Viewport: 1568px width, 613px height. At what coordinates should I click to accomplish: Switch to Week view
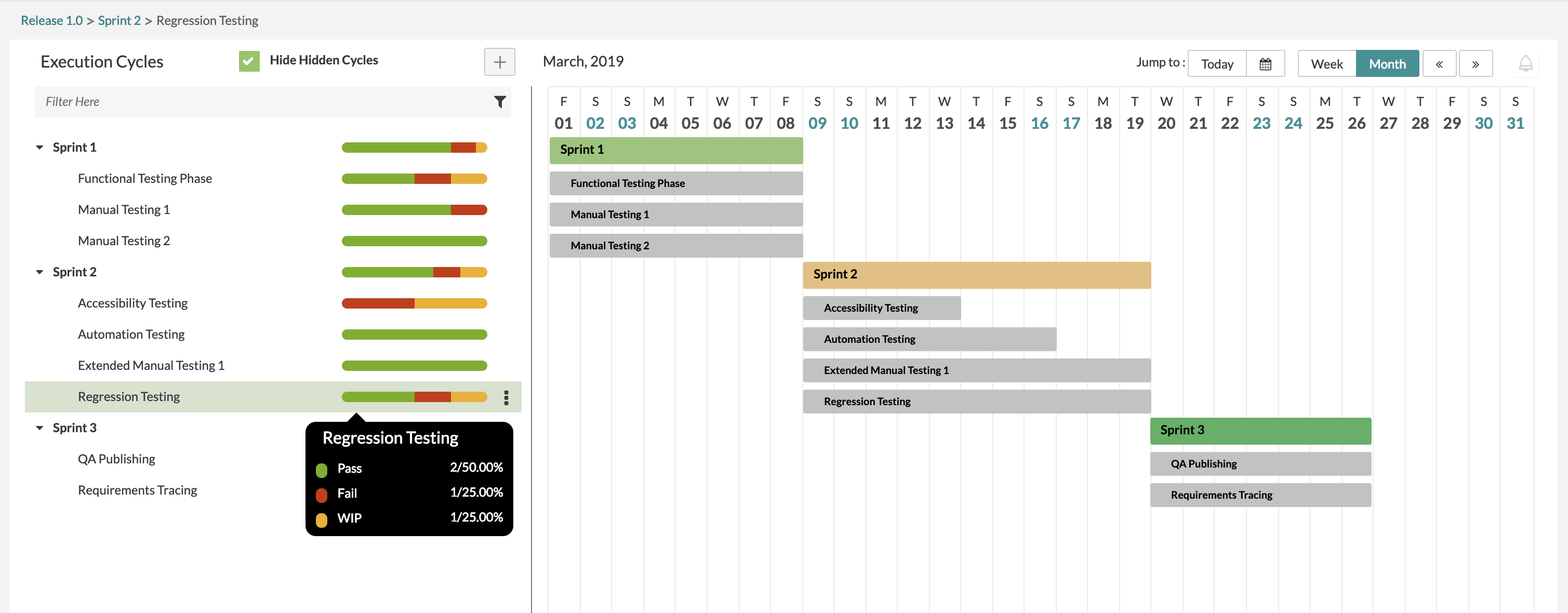[x=1326, y=64]
